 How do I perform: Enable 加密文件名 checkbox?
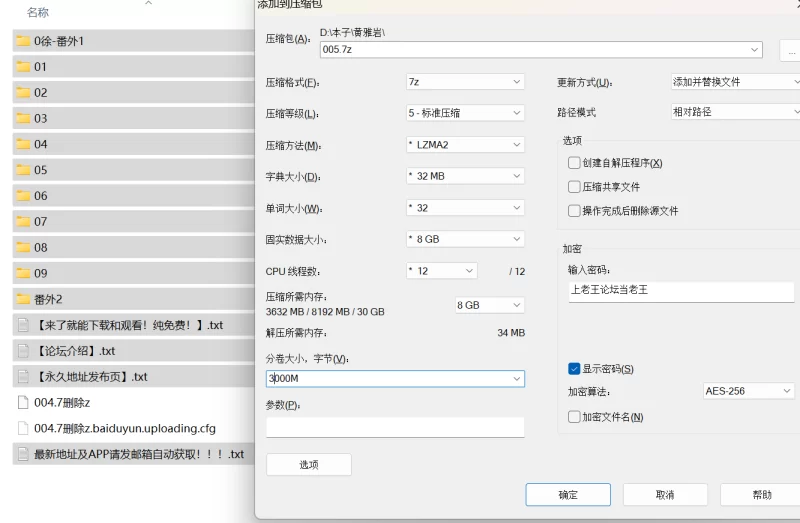[574, 417]
